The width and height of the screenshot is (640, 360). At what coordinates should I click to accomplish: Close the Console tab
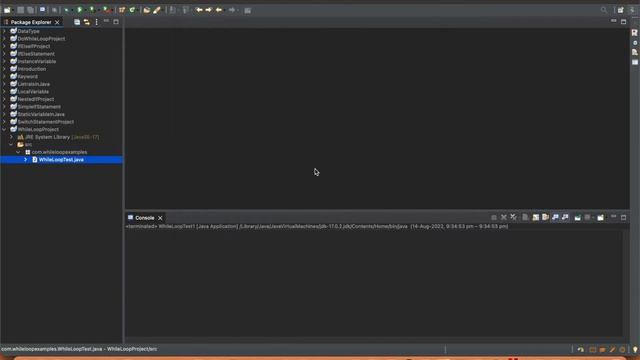160,218
